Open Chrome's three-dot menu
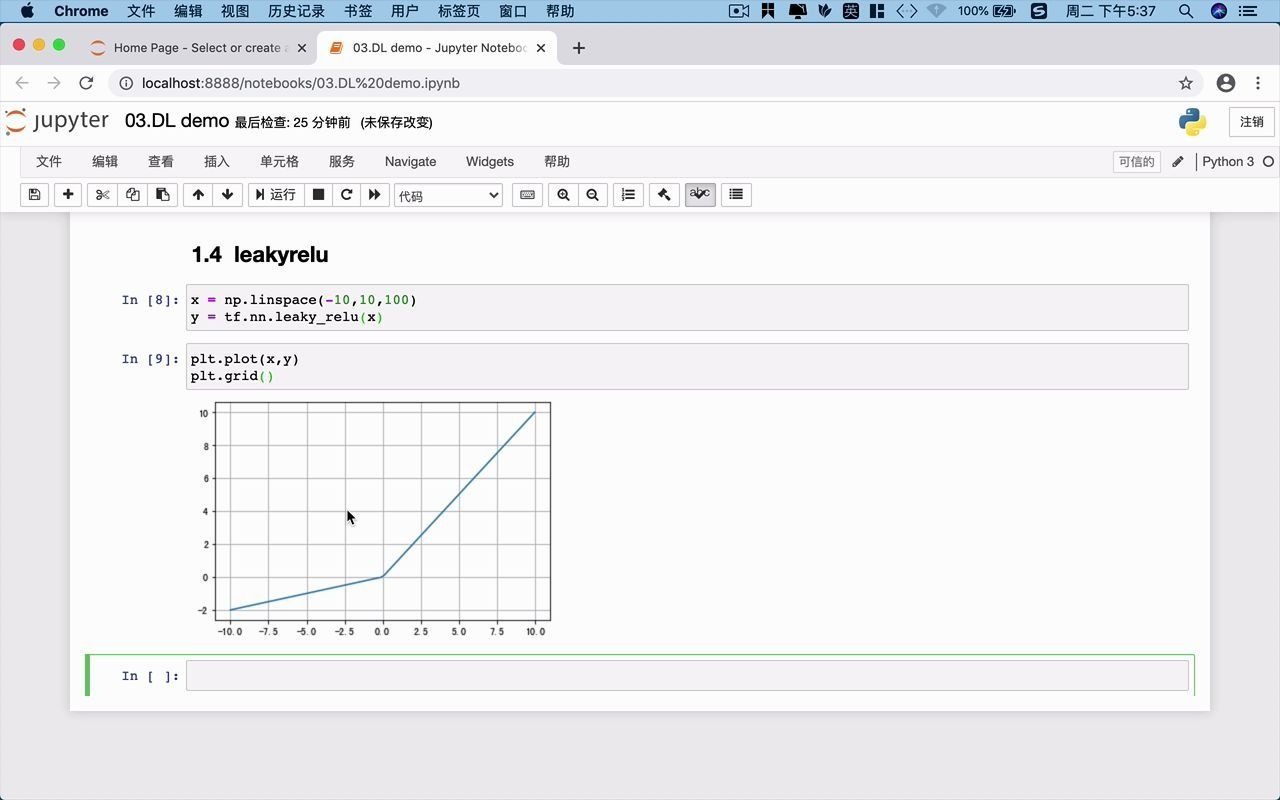 (x=1258, y=83)
